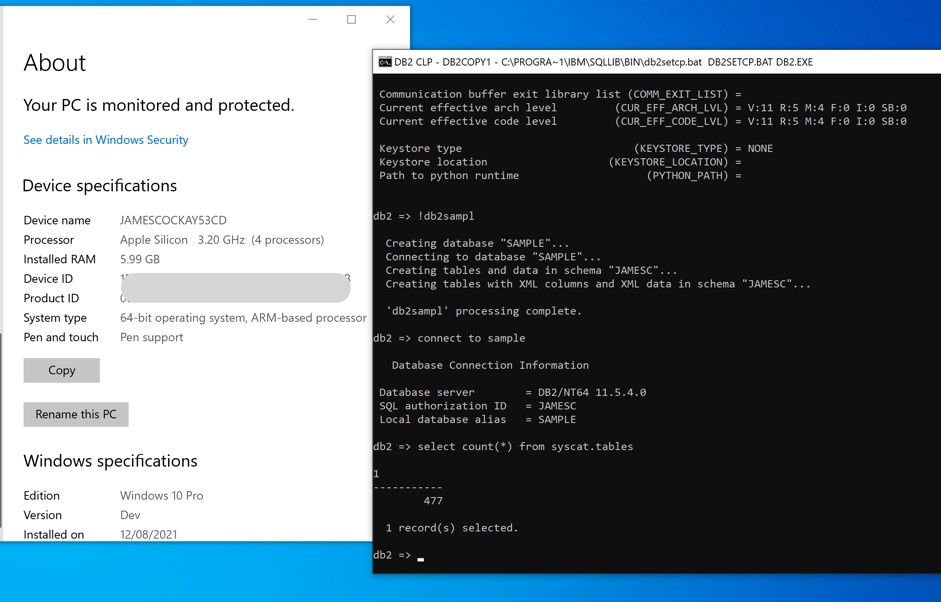
Task: Click the KEYSTORE_TYPE = NONE line
Action: click(576, 148)
